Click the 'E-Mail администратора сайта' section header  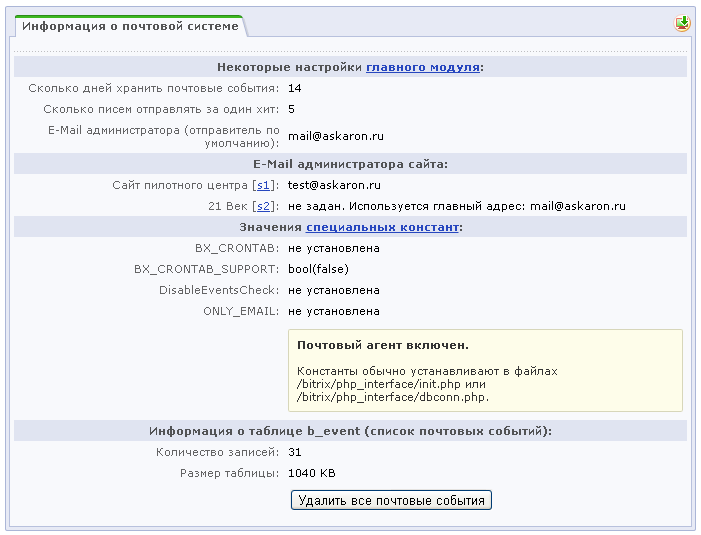pos(350,164)
